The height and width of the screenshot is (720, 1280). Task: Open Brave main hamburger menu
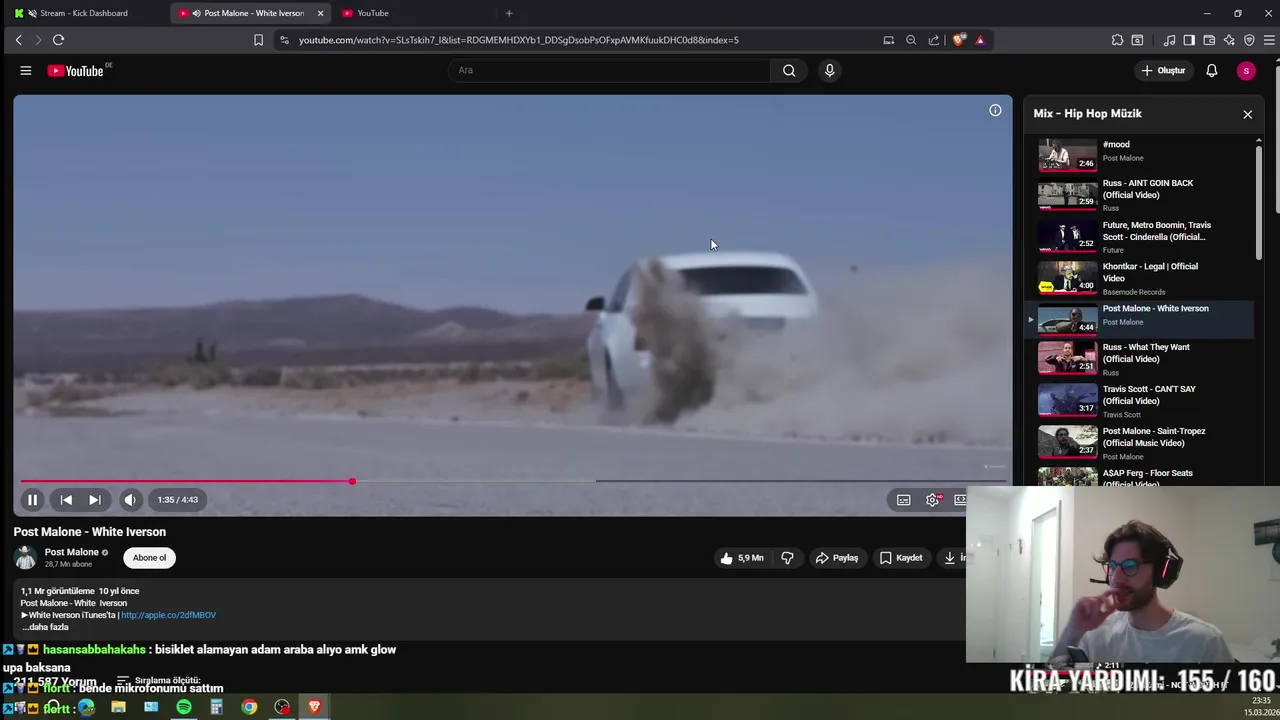[x=1269, y=40]
